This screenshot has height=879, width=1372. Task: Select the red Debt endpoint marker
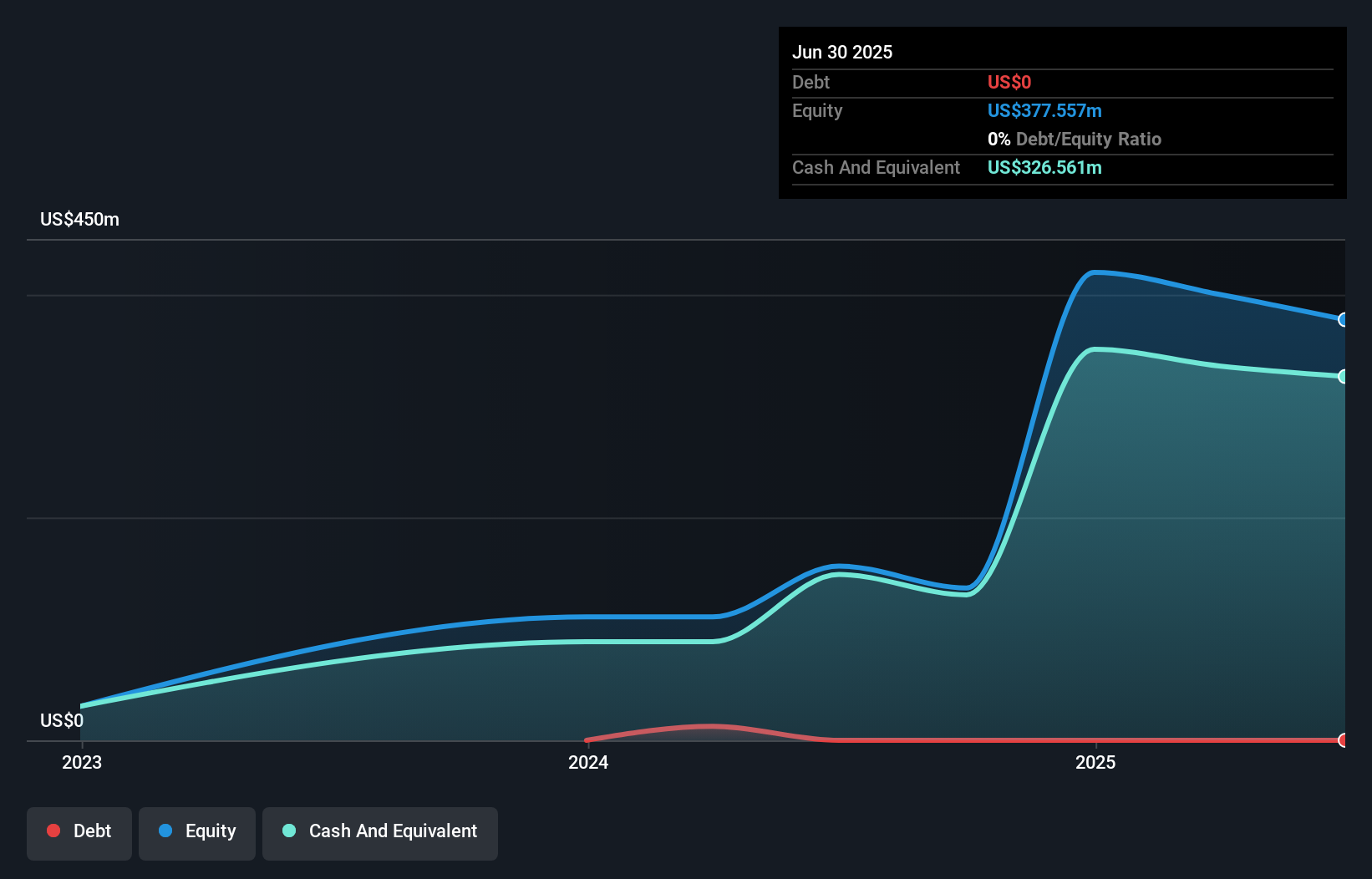point(1343,740)
